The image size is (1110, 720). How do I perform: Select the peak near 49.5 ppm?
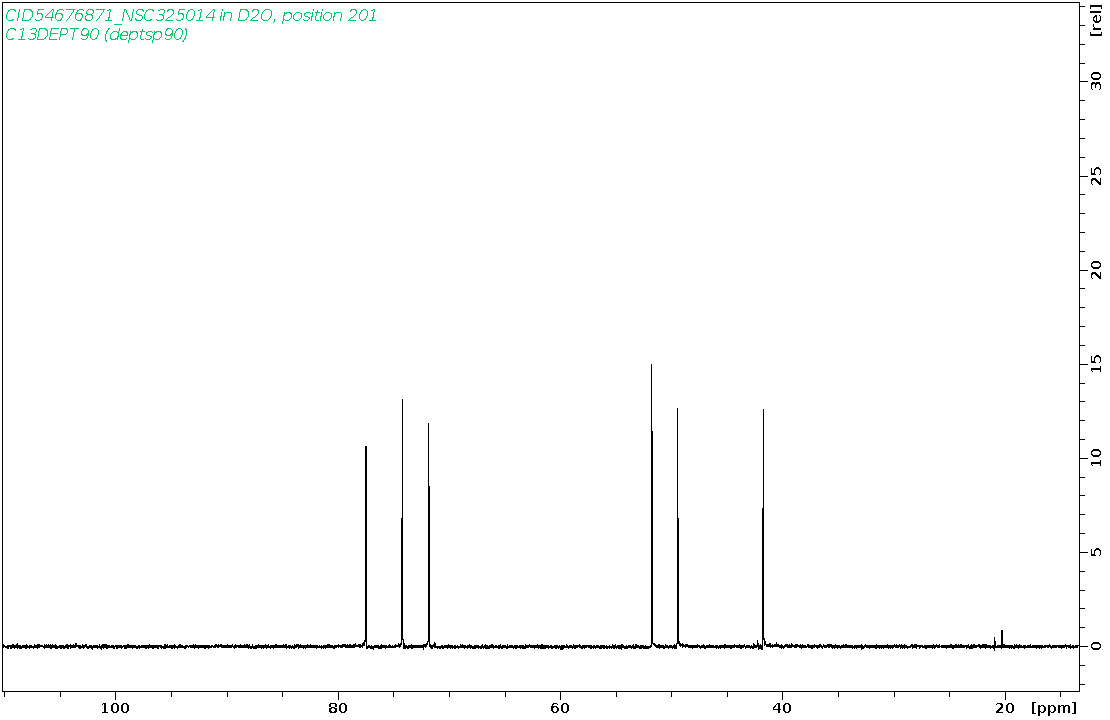(677, 527)
